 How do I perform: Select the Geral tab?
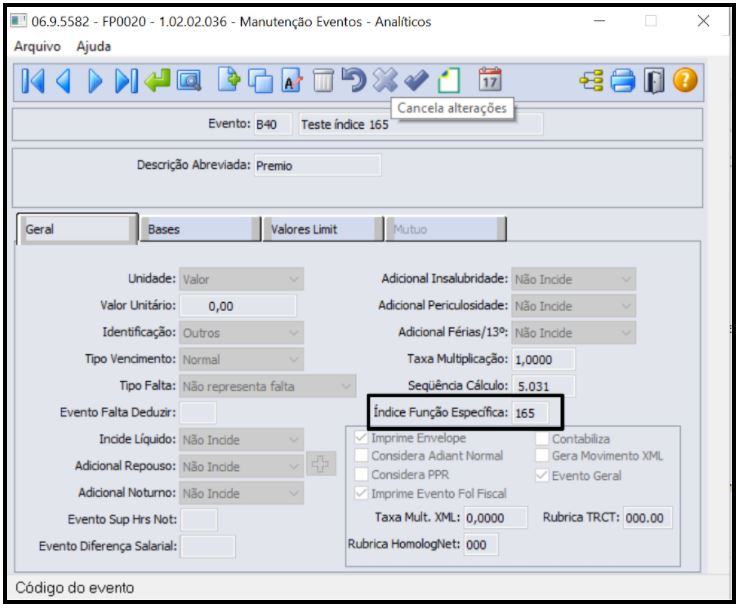[77, 229]
